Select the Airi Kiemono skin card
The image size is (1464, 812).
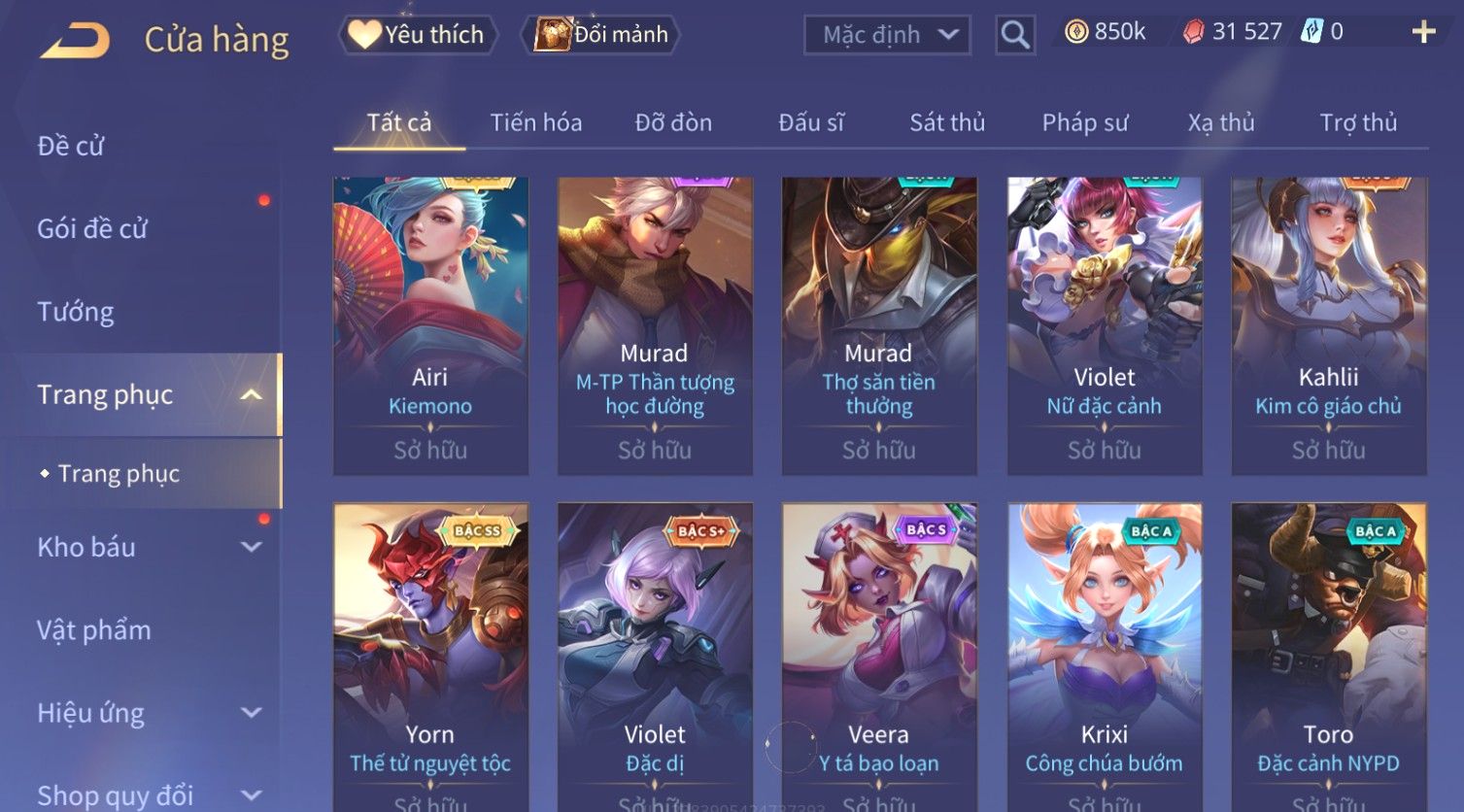430,325
